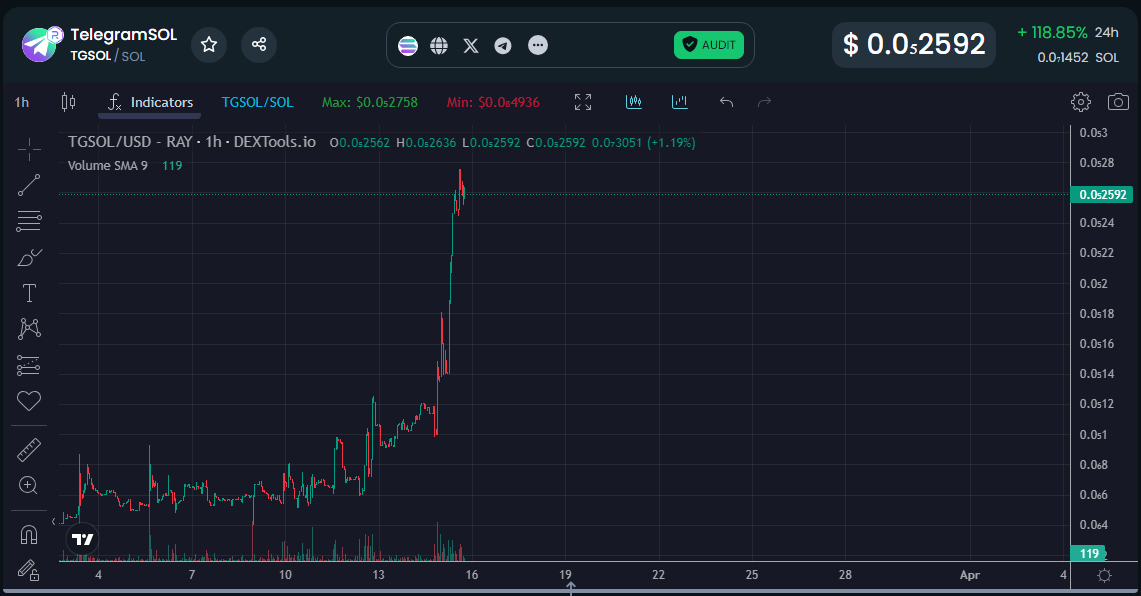Image resolution: width=1141 pixels, height=596 pixels.
Task: Select the ruler measure tool
Action: pyautogui.click(x=29, y=450)
